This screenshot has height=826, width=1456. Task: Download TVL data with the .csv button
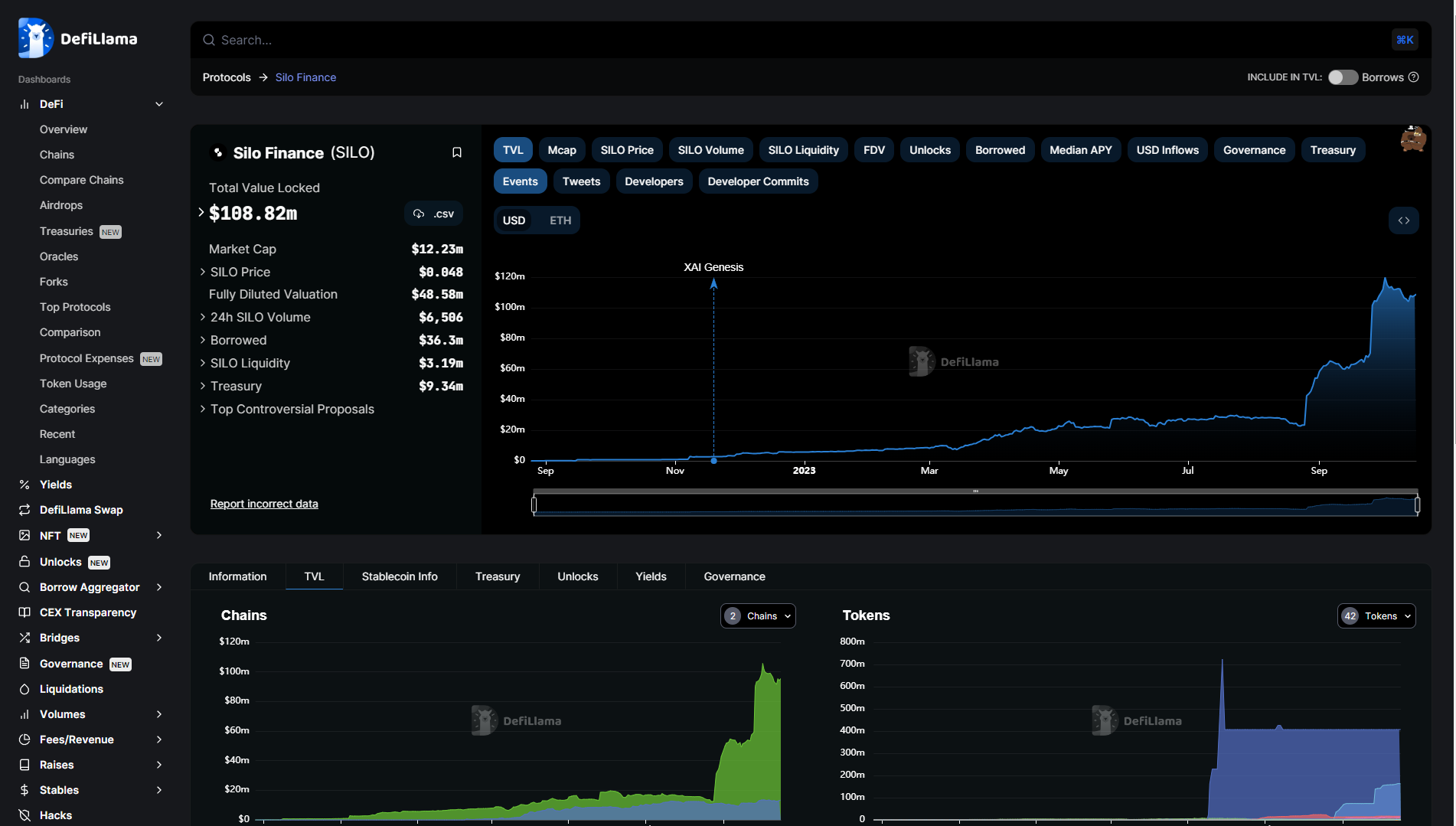433,214
